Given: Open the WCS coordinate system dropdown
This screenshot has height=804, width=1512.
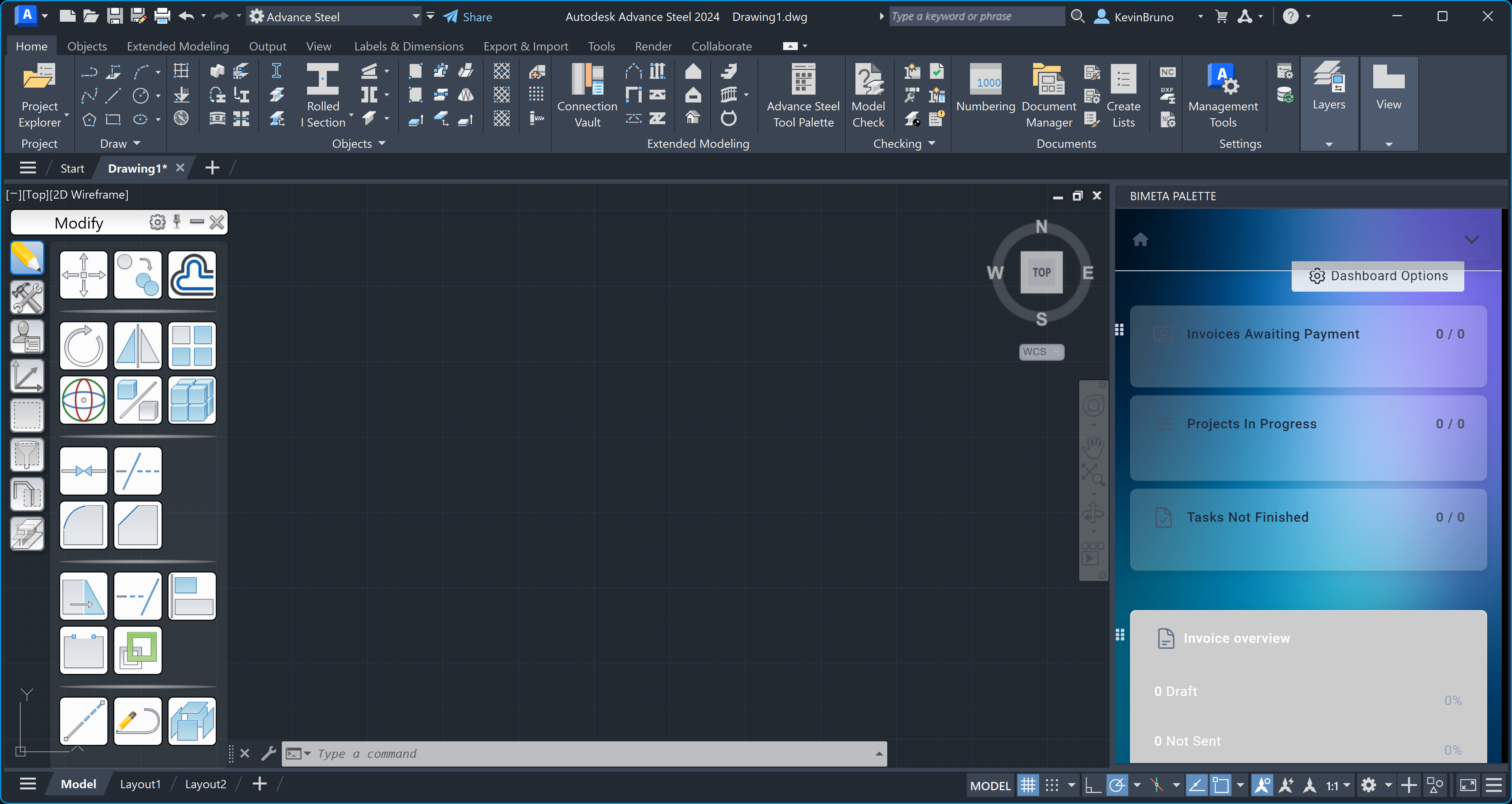Looking at the screenshot, I should coord(1041,352).
